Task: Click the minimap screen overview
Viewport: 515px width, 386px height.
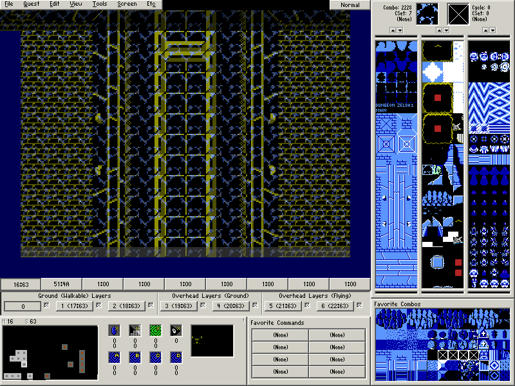Action: 50,353
